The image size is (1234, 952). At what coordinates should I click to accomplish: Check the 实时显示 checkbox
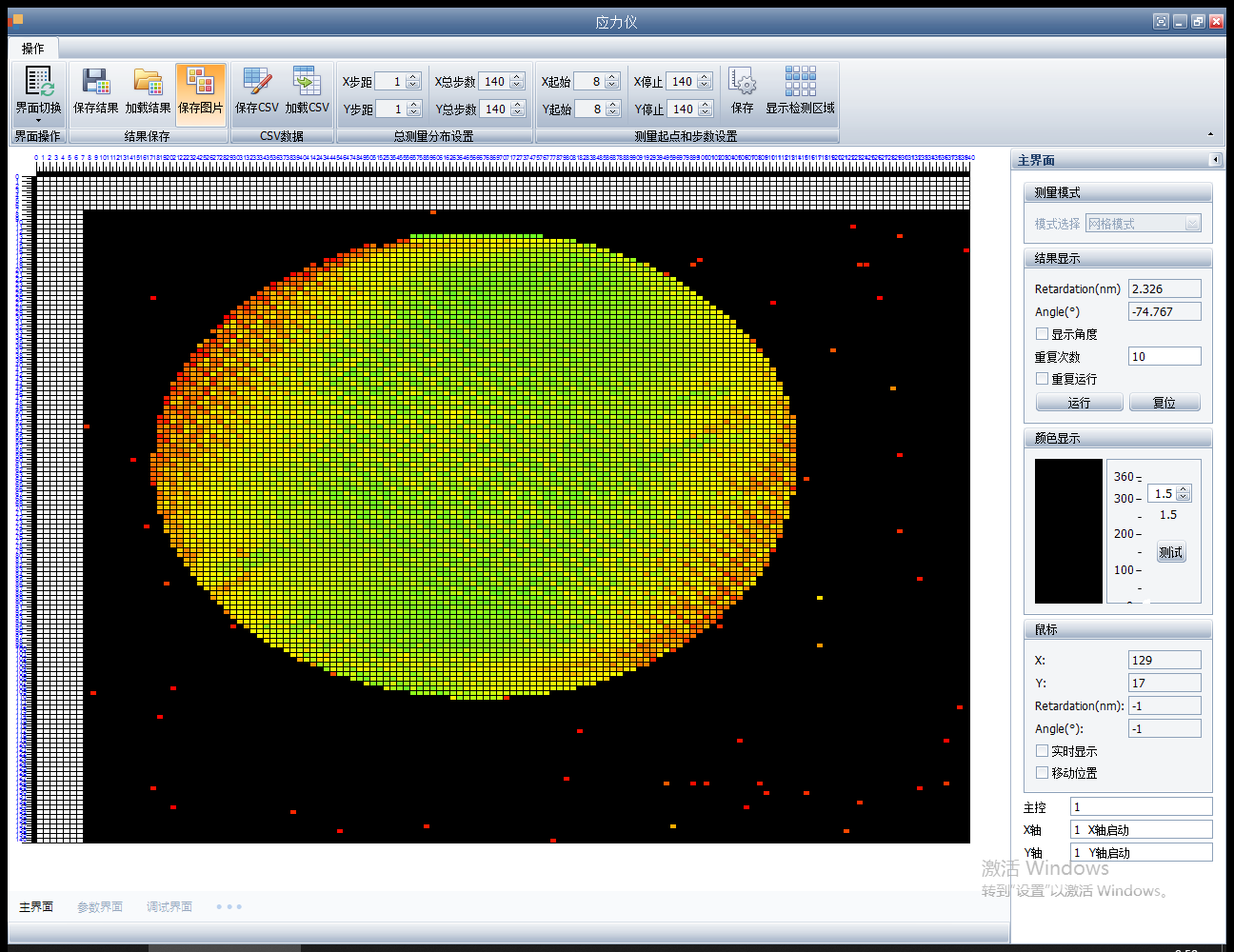click(x=1042, y=751)
